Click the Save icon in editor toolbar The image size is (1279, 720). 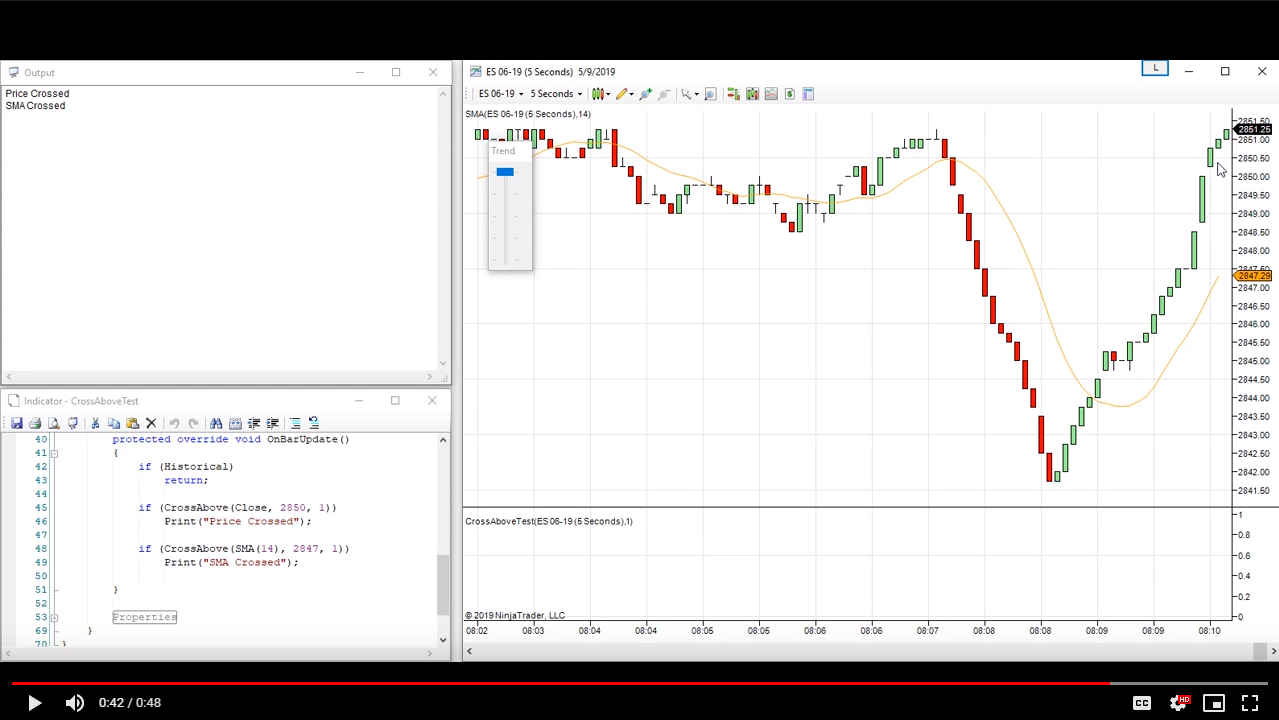coord(17,423)
